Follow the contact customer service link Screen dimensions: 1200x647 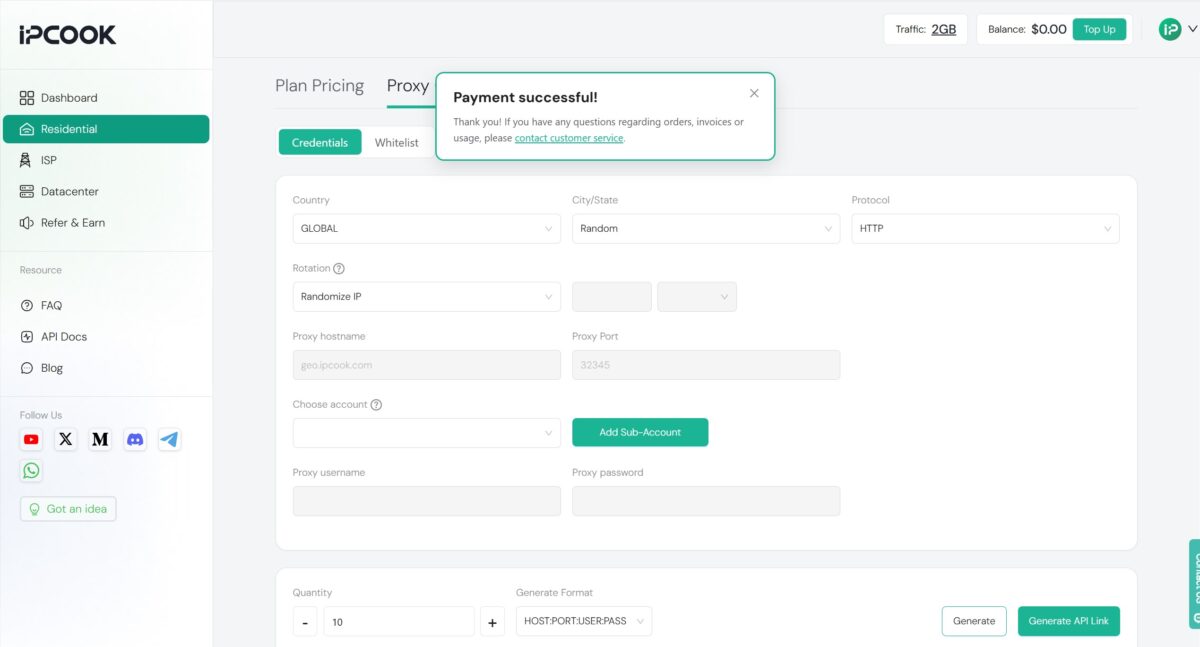pyautogui.click(x=569, y=138)
